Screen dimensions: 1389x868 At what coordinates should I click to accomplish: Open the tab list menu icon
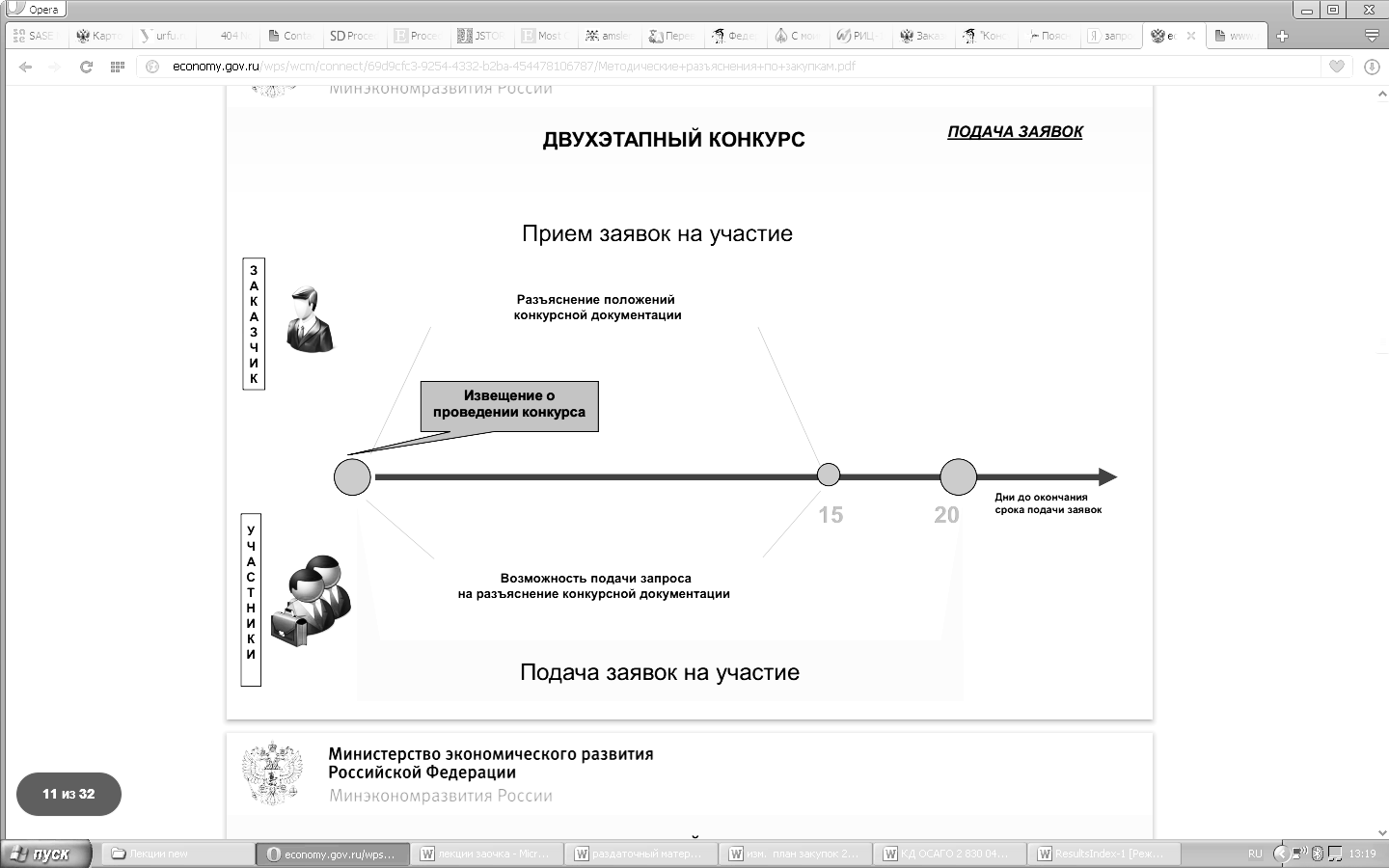click(1371, 36)
